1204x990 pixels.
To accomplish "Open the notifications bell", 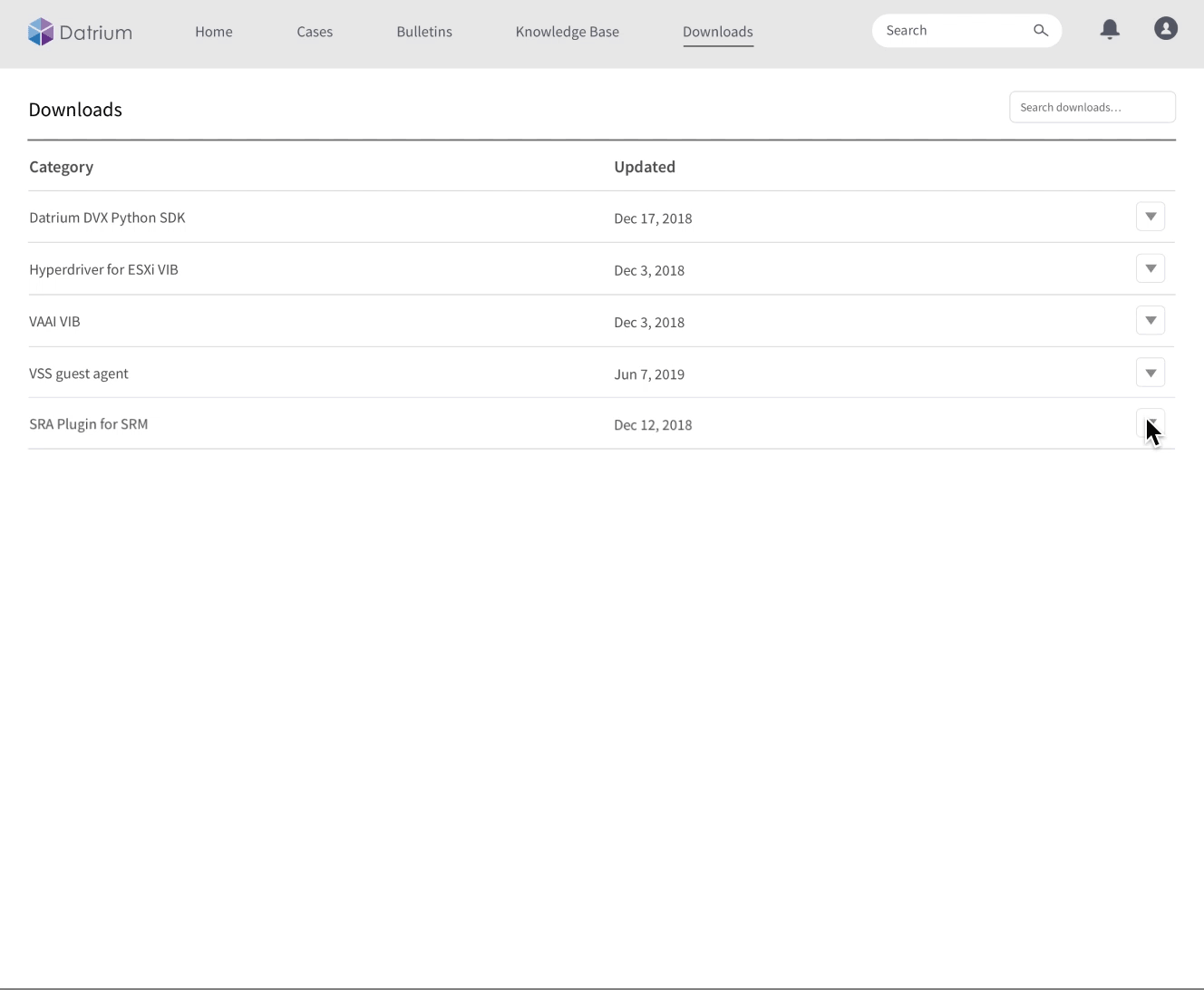I will click(x=1110, y=29).
